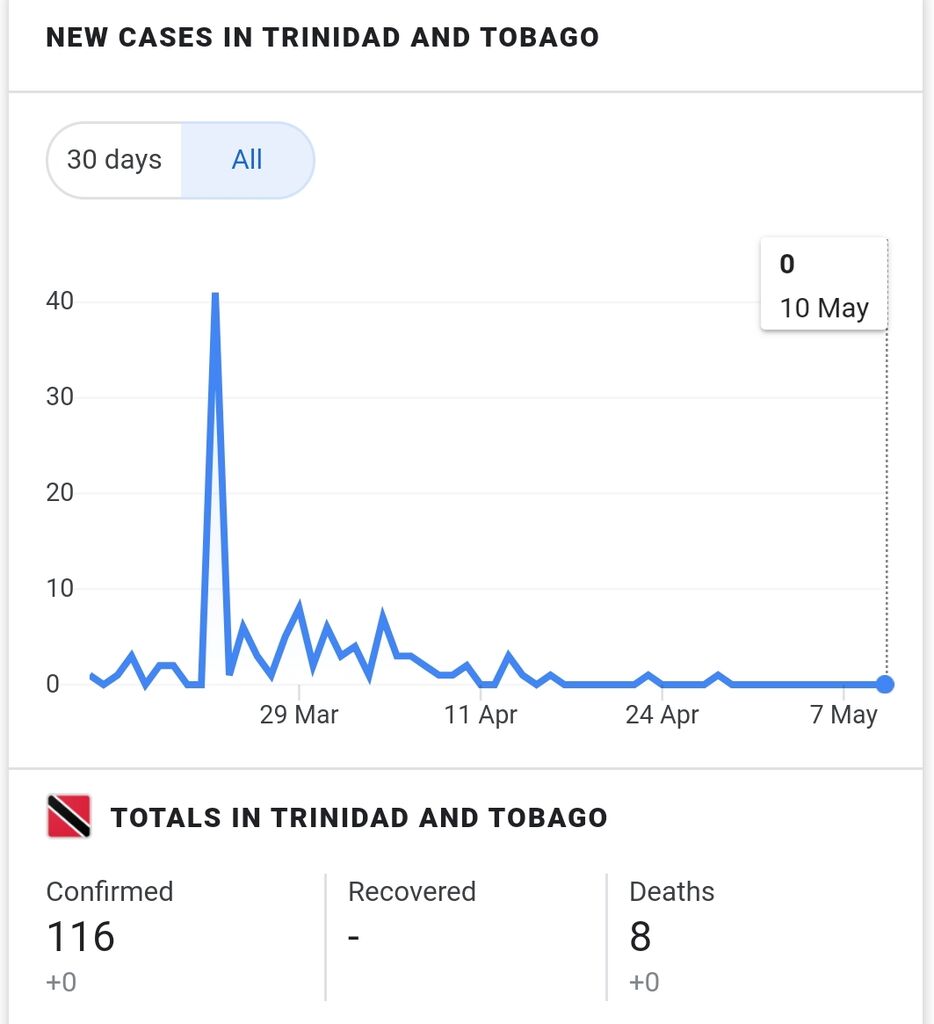Image resolution: width=934 pixels, height=1024 pixels.
Task: Click the Totals in Trinidad and Tobago heading
Action: 359,818
